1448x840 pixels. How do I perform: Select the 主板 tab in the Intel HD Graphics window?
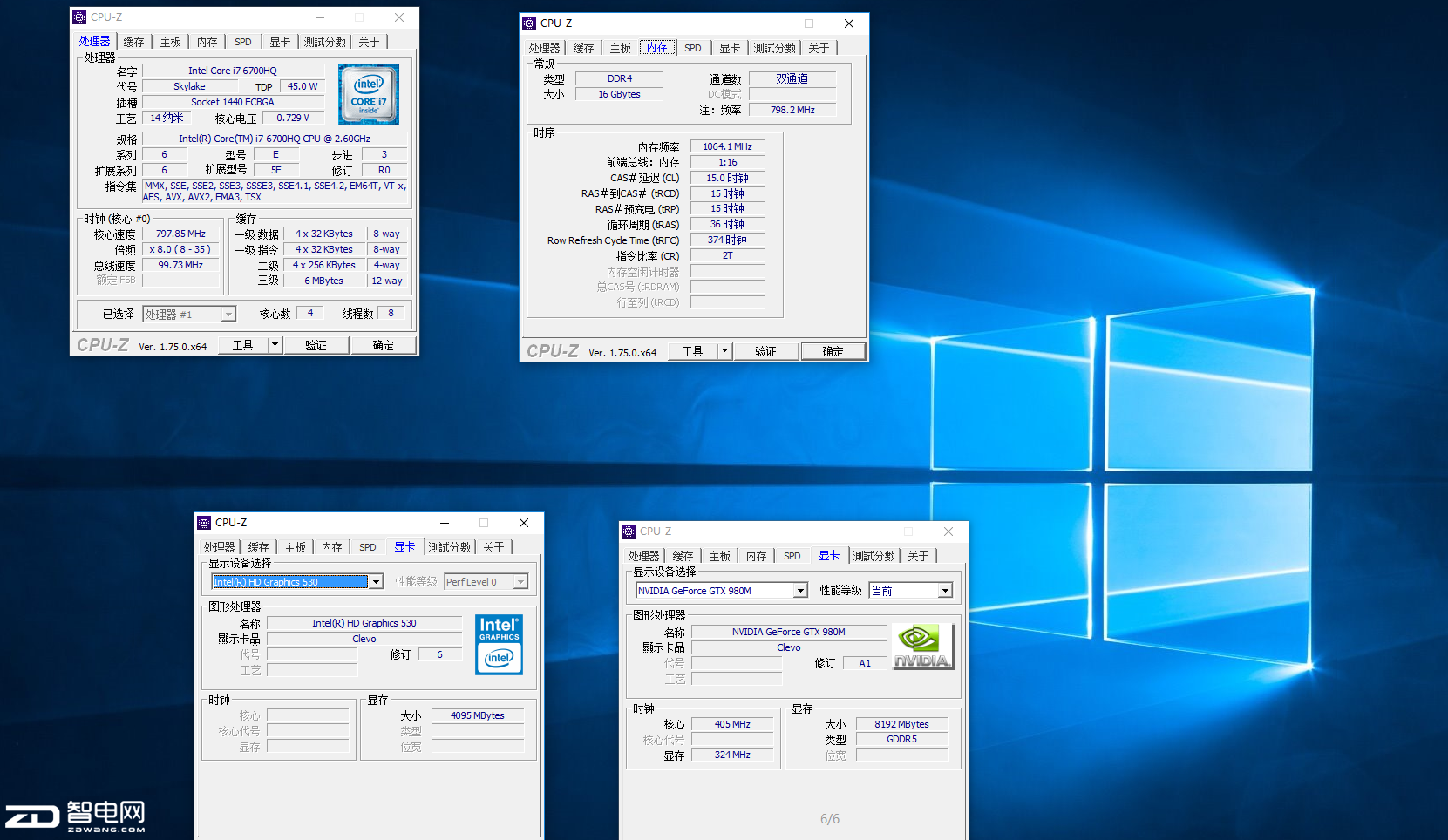click(x=295, y=547)
